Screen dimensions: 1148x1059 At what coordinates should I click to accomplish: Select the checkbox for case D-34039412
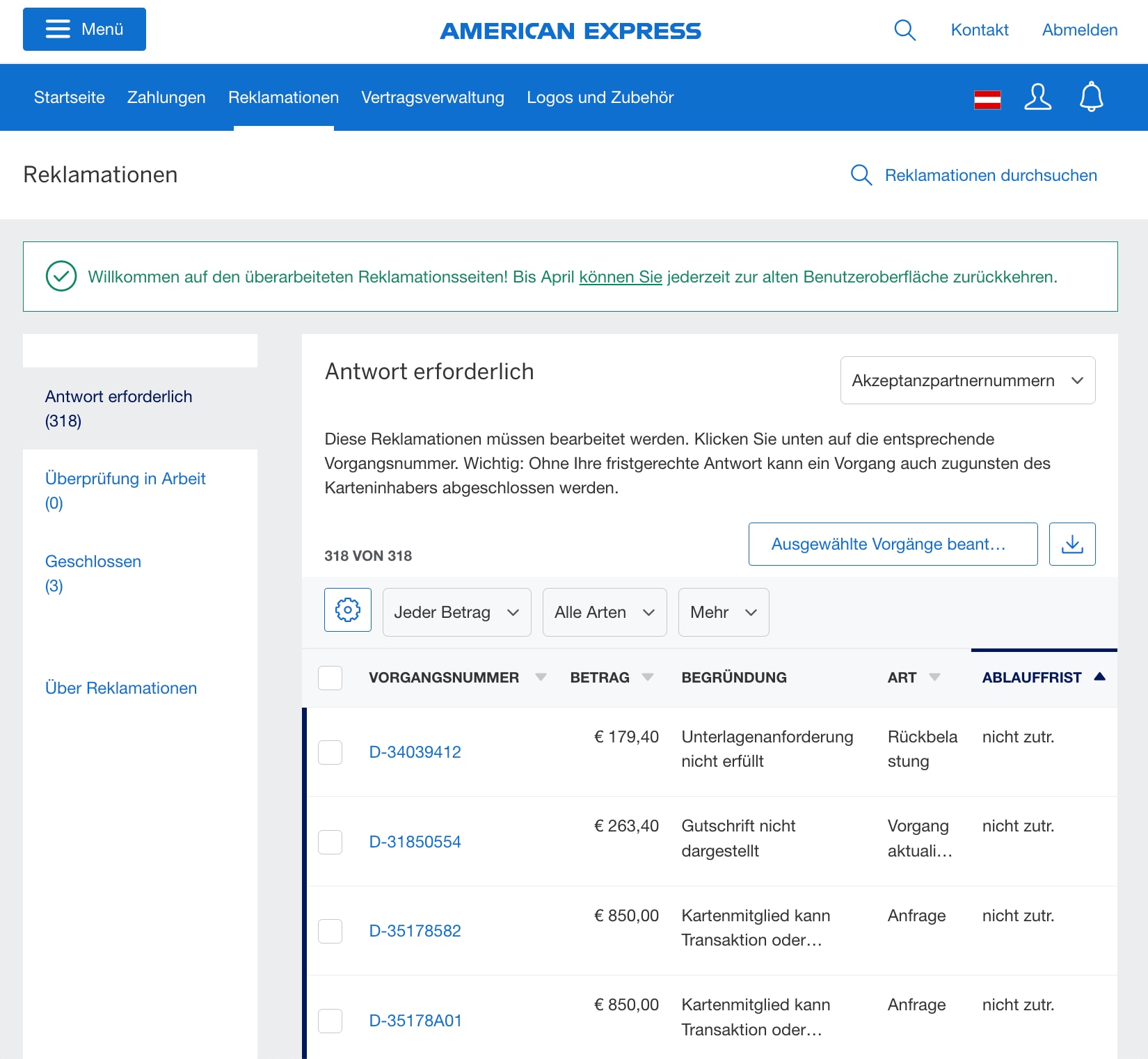pyautogui.click(x=330, y=752)
